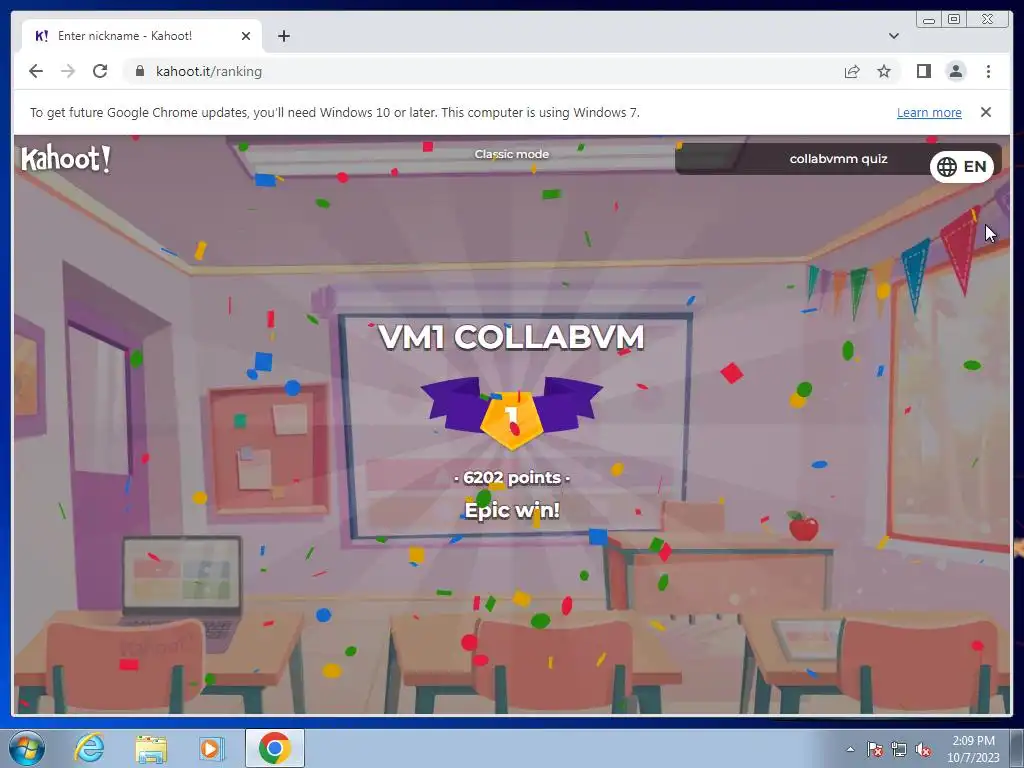Viewport: 1024px width, 768px height.
Task: Click the 6202 points text
Action: (x=511, y=477)
